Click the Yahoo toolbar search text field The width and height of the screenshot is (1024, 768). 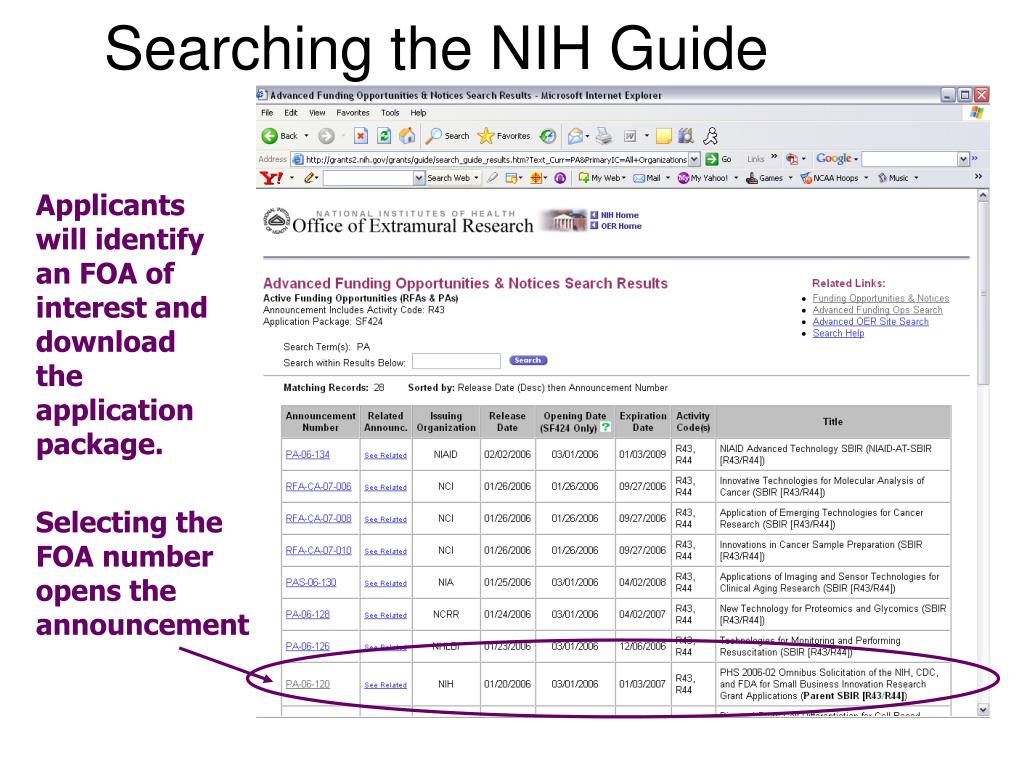(x=368, y=178)
